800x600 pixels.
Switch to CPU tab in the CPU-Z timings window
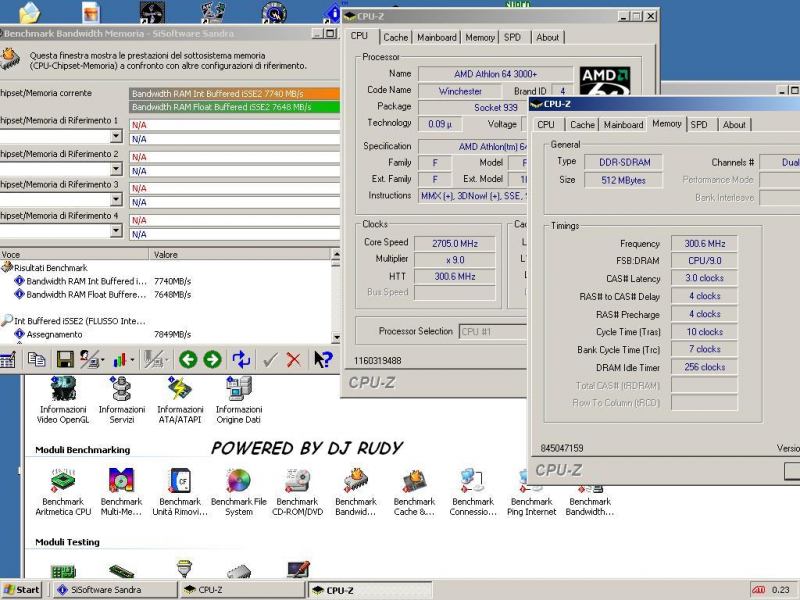point(545,124)
